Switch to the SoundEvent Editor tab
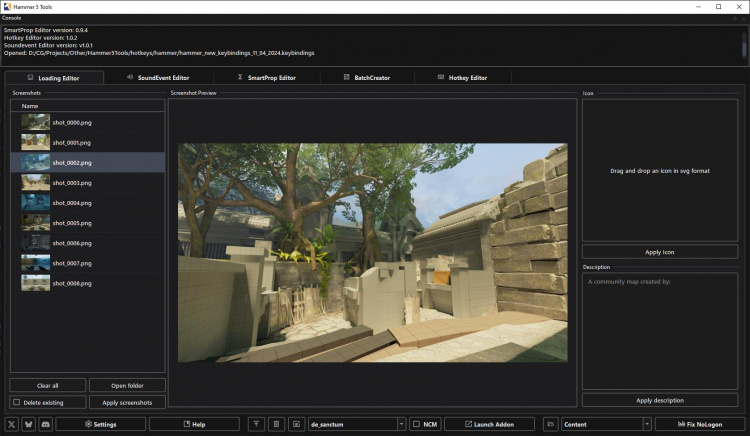The width and height of the screenshot is (750, 436). (x=158, y=77)
